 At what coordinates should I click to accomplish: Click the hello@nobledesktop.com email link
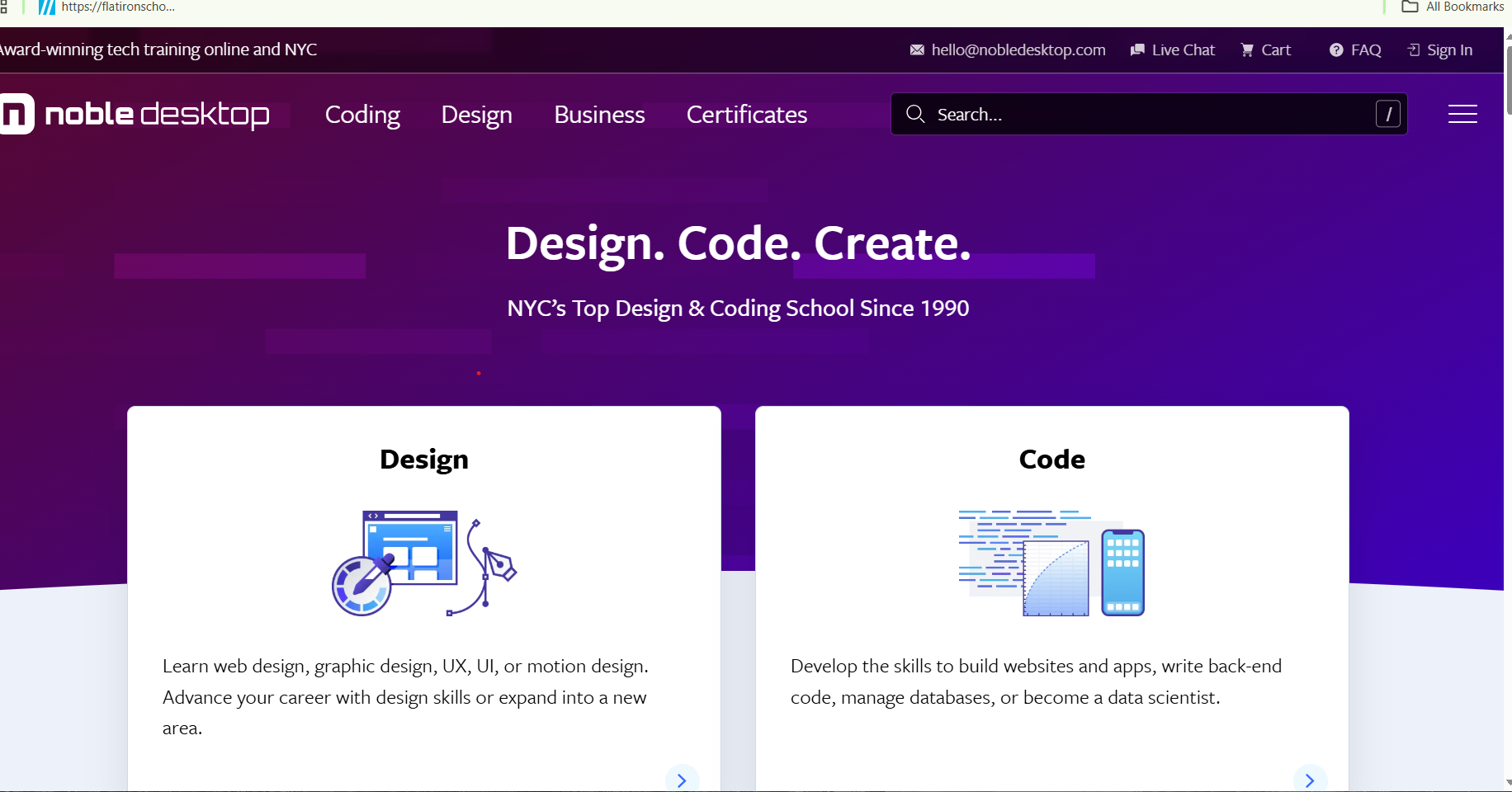click(x=1018, y=50)
